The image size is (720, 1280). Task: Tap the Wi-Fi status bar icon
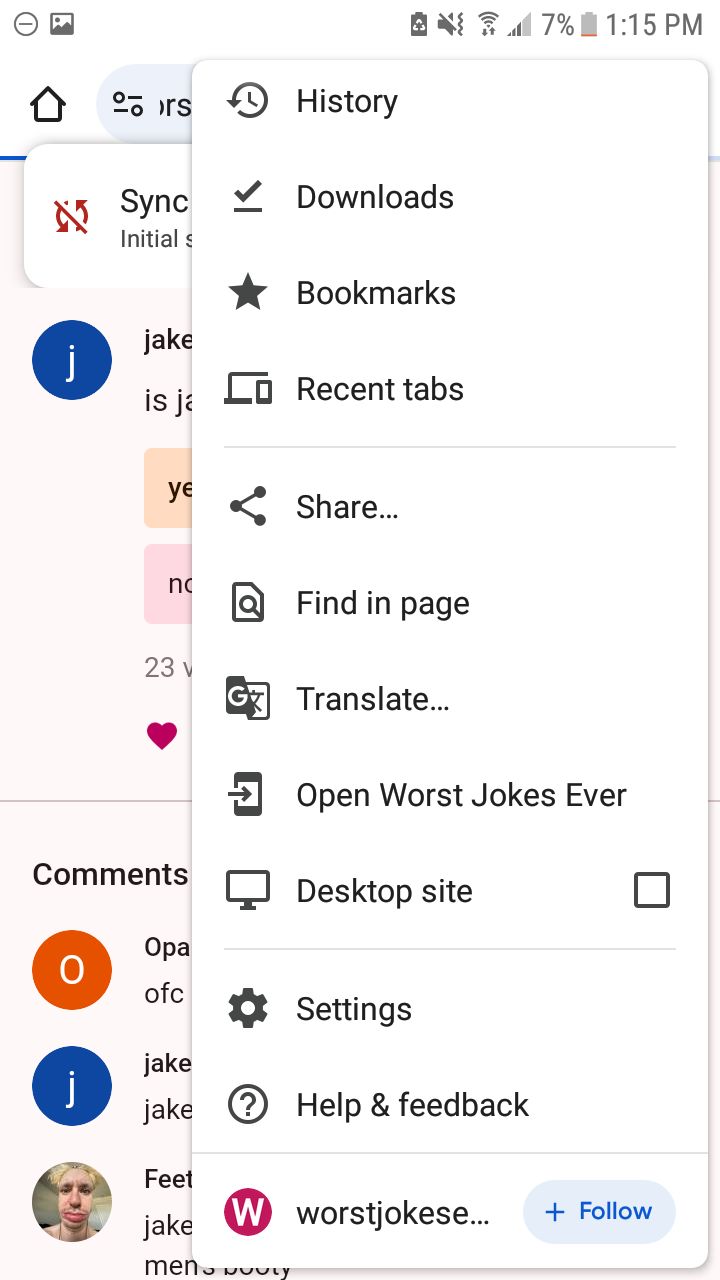[488, 24]
